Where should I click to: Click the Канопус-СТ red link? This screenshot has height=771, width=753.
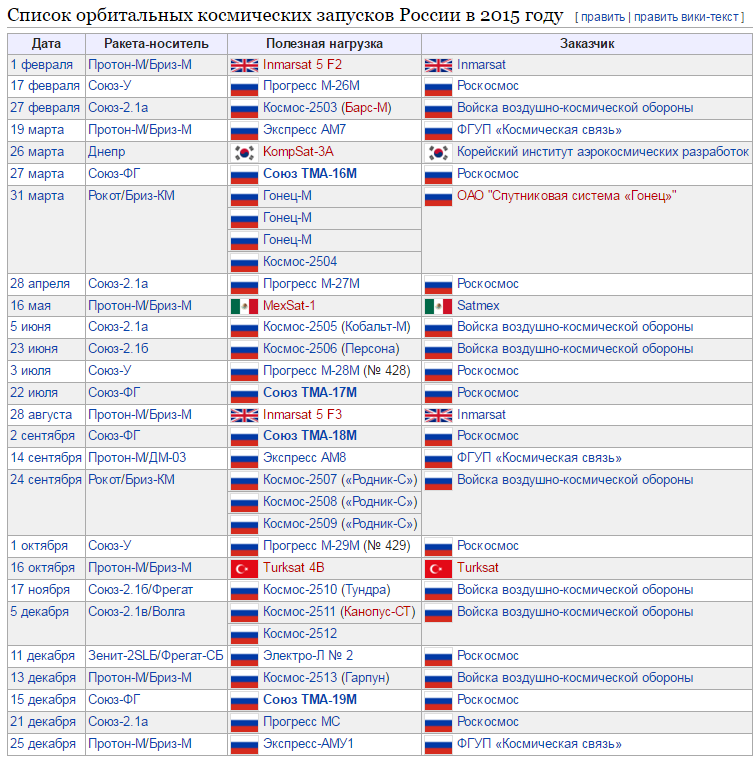(x=377, y=612)
